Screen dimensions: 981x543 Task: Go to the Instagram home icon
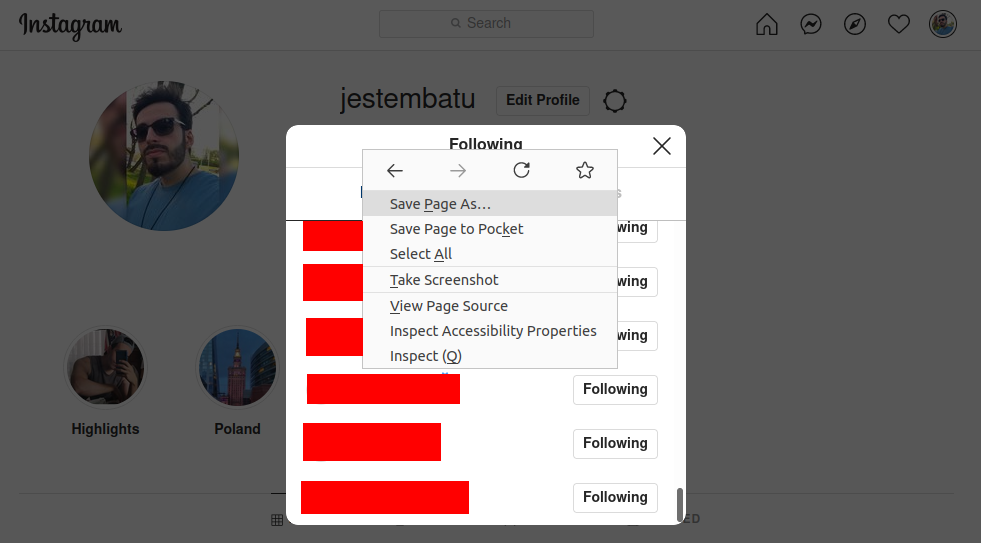(766, 24)
